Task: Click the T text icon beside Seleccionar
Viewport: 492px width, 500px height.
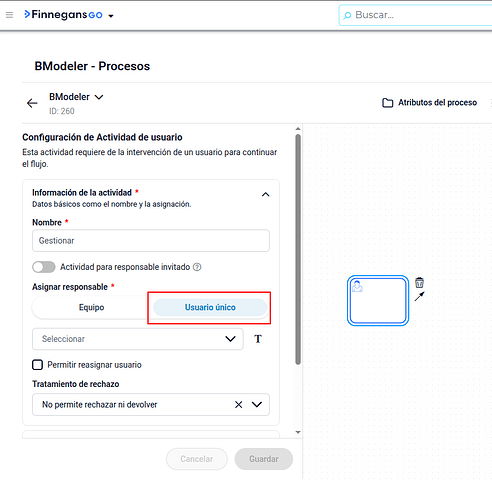Action: tap(258, 339)
